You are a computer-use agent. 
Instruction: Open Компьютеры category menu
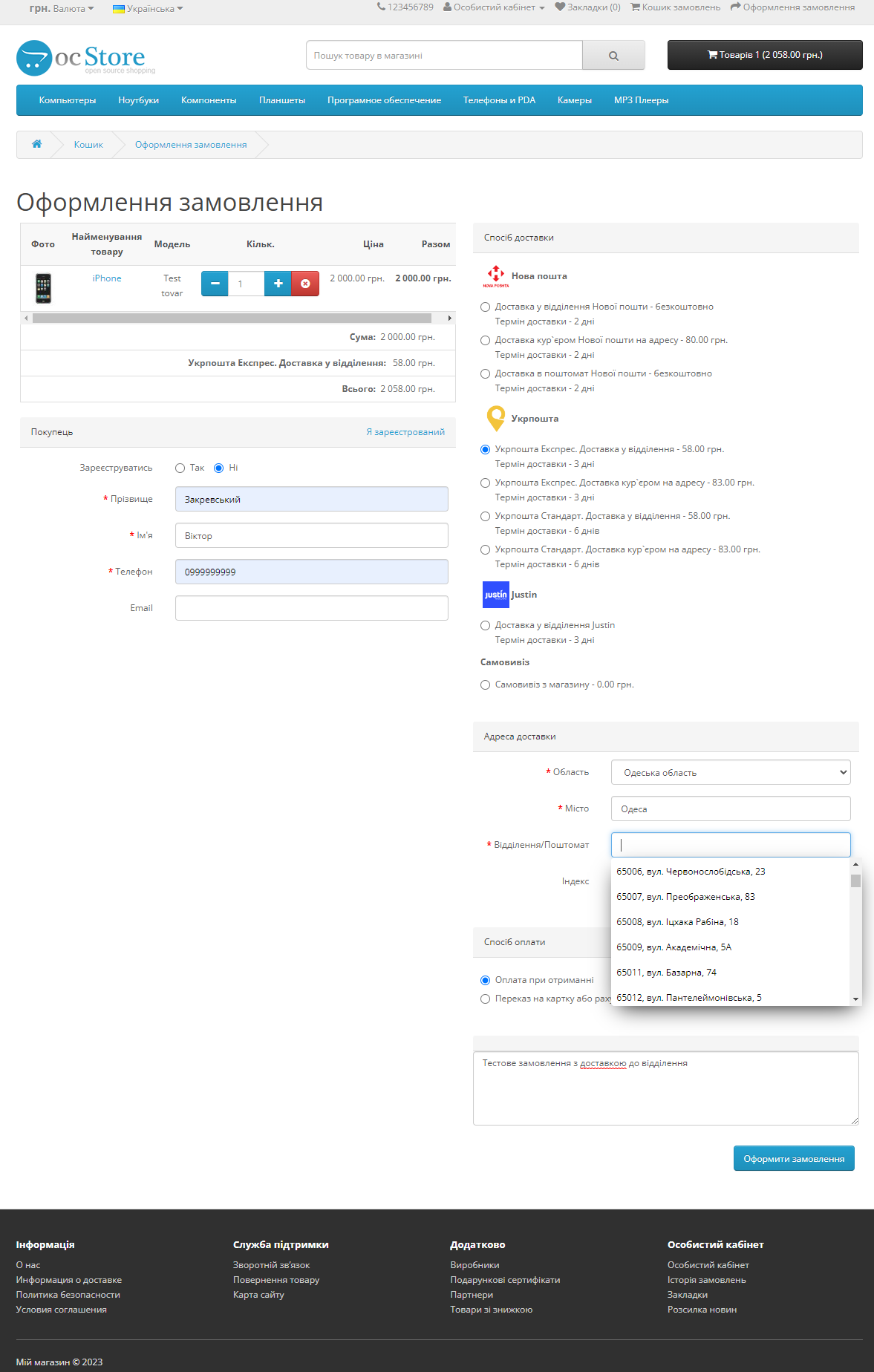[68, 100]
